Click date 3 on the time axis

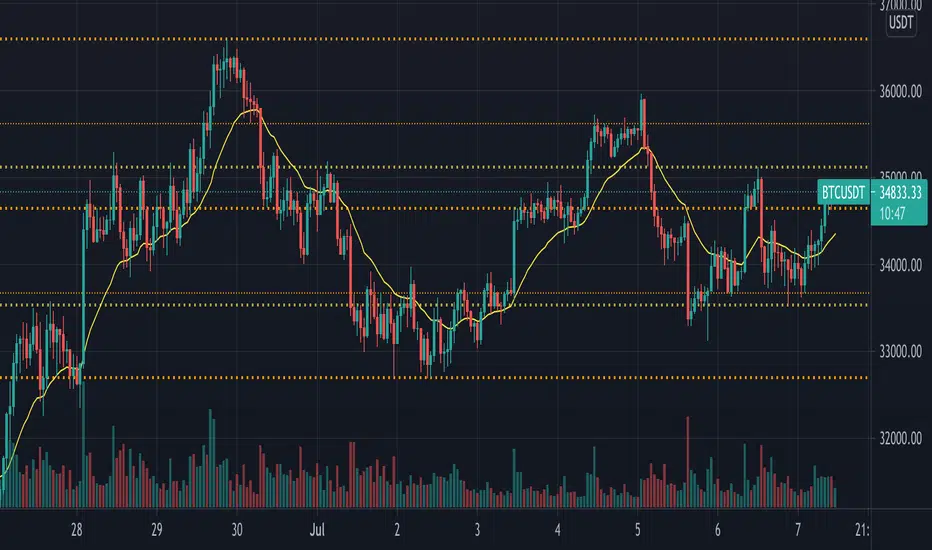tap(478, 528)
